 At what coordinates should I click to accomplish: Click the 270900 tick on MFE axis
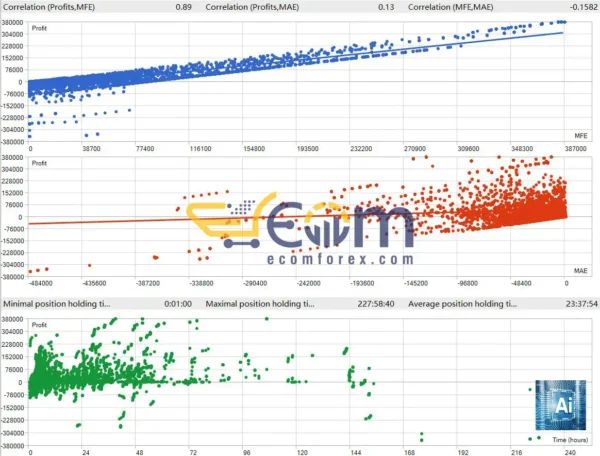point(414,148)
